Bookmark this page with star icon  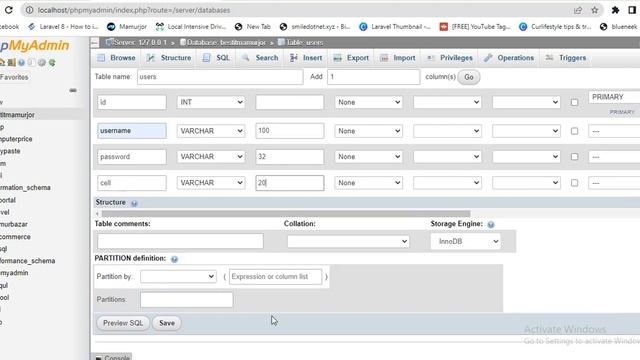point(595,10)
